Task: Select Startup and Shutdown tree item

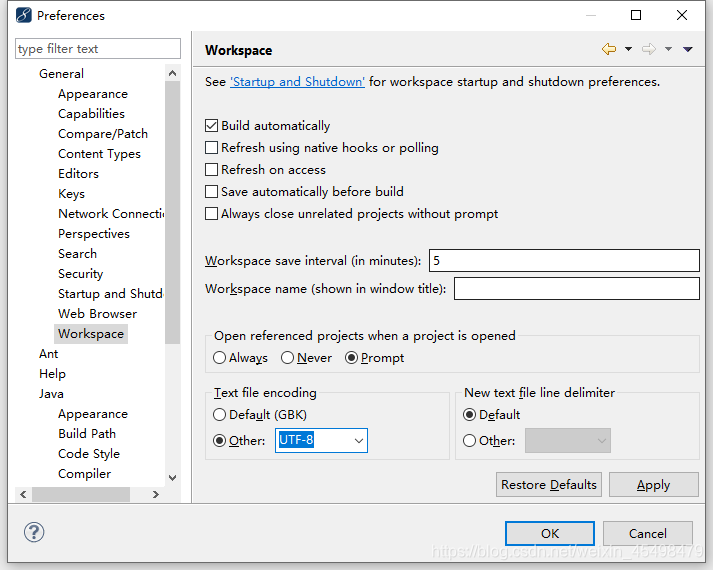Action: 110,294
